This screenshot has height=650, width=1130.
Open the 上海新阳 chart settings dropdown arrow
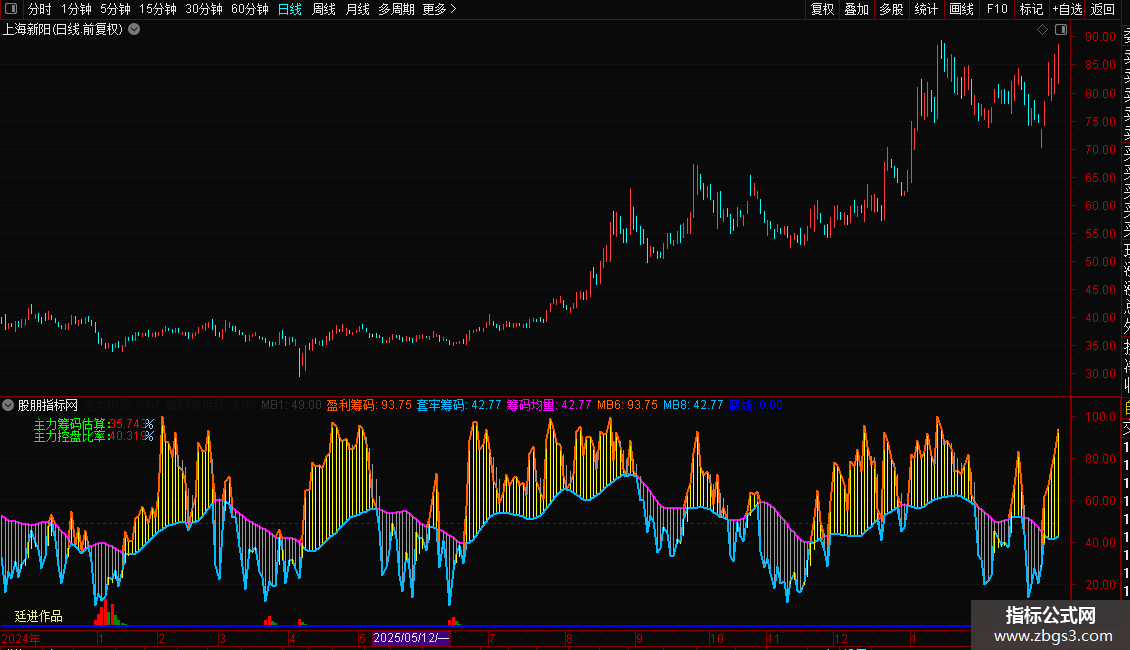[134, 30]
